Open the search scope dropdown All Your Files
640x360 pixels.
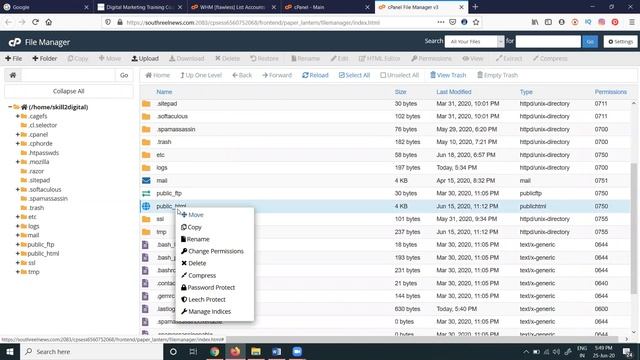click(x=474, y=42)
